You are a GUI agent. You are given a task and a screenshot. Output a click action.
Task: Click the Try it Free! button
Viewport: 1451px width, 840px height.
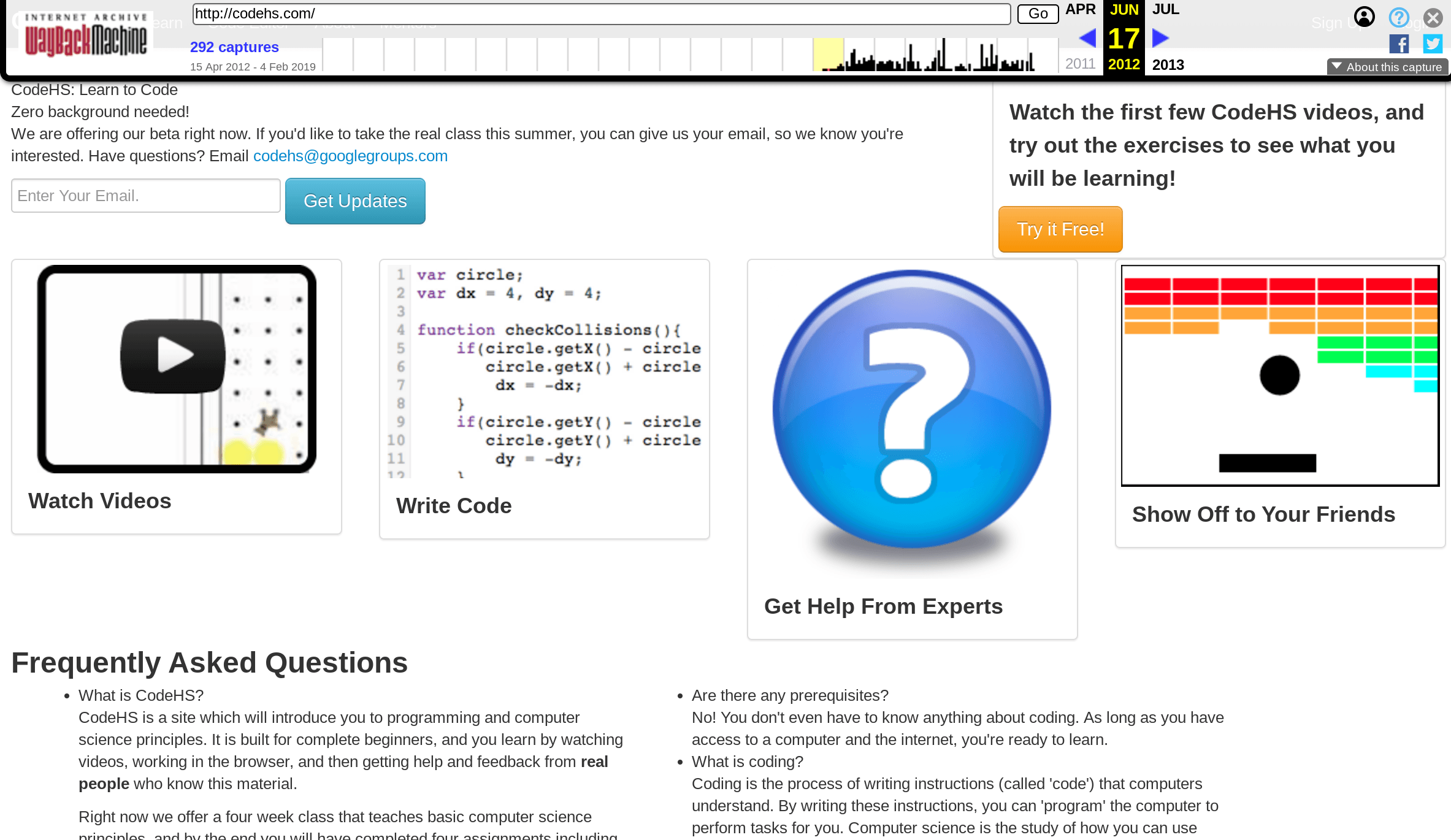click(1060, 229)
